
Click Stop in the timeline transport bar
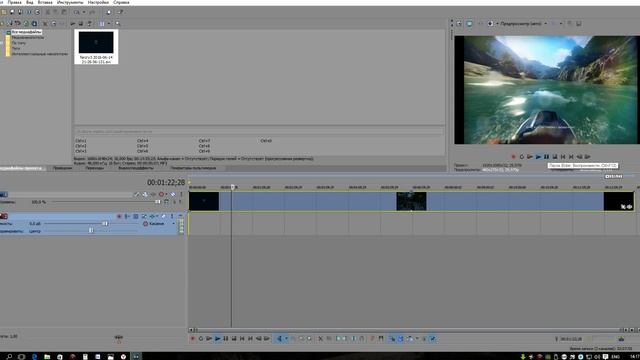[234, 339]
